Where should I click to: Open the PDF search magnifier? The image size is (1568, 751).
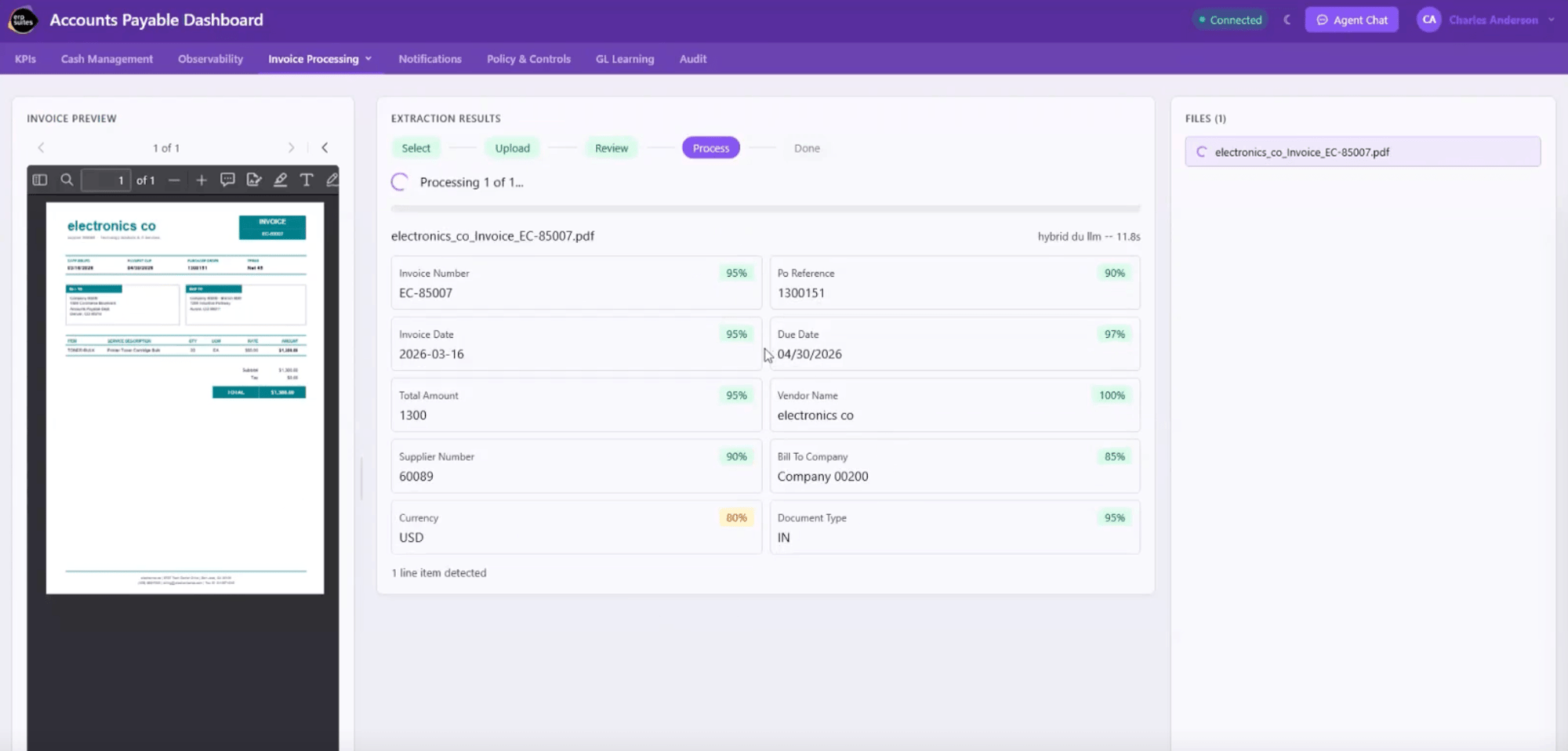[x=67, y=180]
